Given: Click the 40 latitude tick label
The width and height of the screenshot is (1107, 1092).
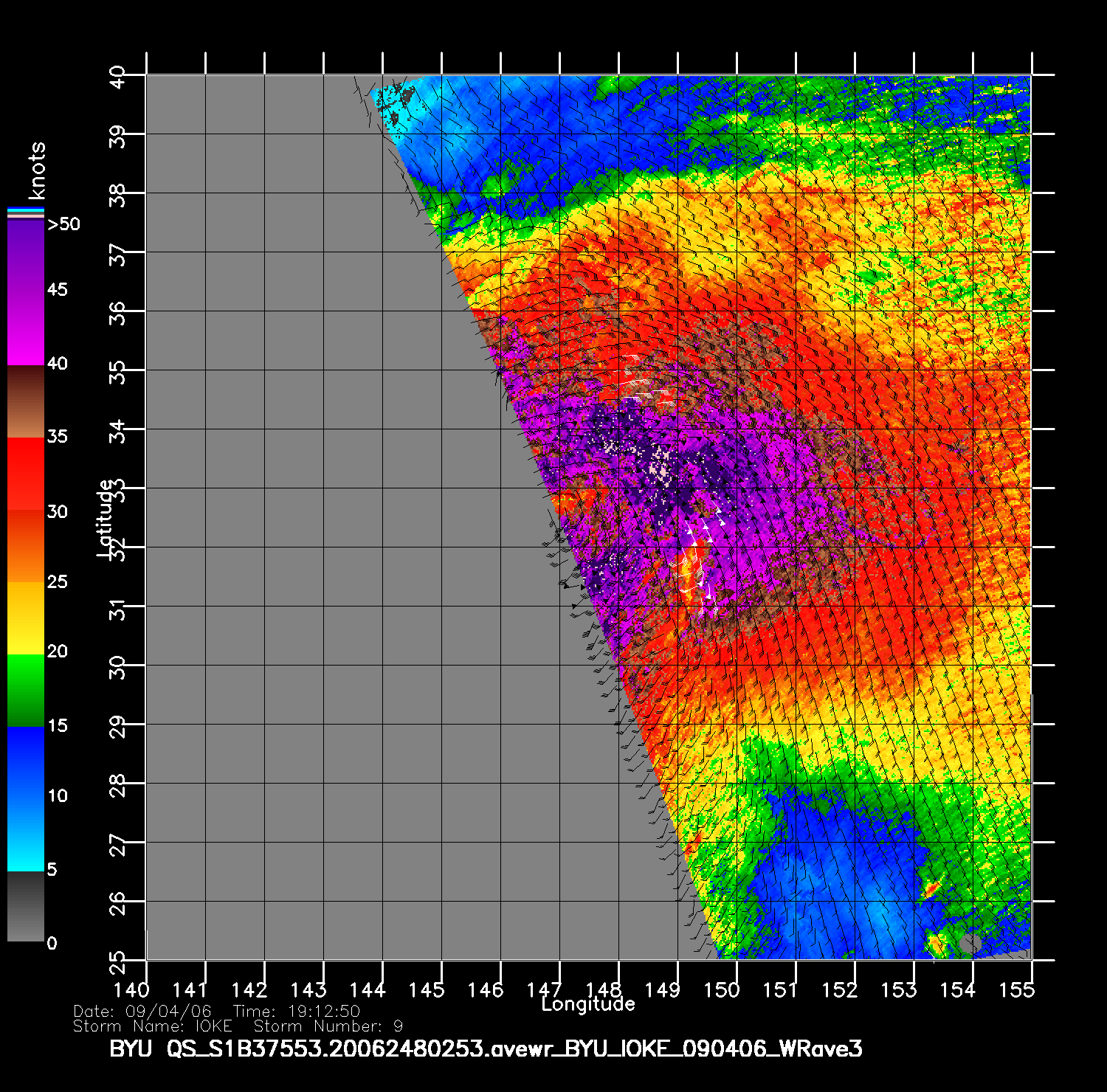Looking at the screenshot, I should coord(117,75).
